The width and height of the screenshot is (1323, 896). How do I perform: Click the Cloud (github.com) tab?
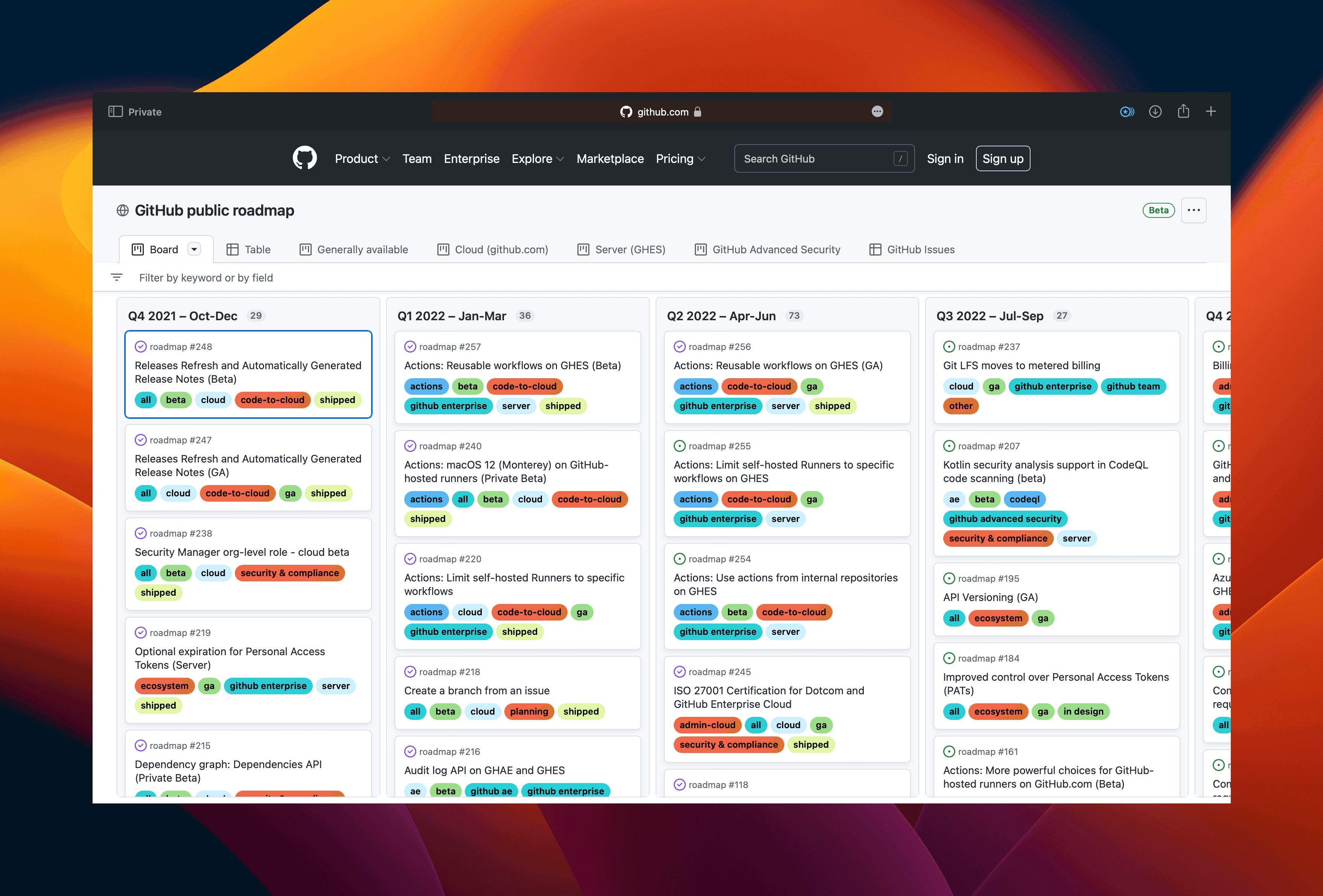tap(494, 249)
